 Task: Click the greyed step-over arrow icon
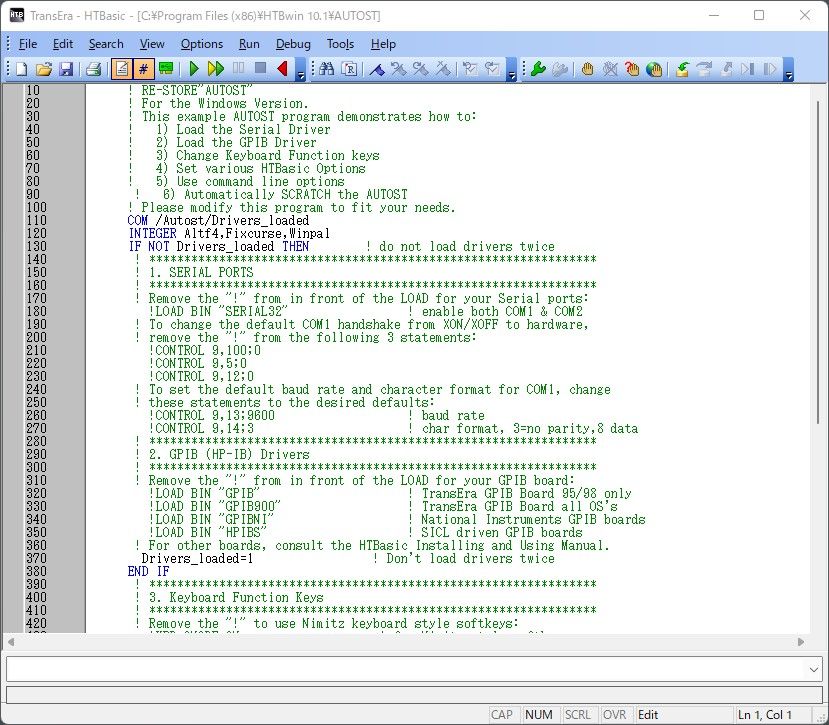(x=704, y=69)
